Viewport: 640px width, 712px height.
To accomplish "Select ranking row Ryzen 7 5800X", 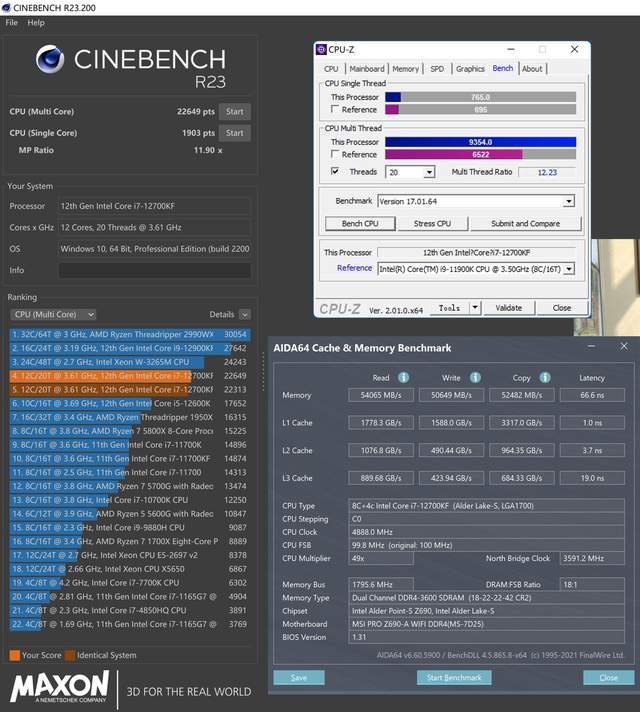I will 130,431.
